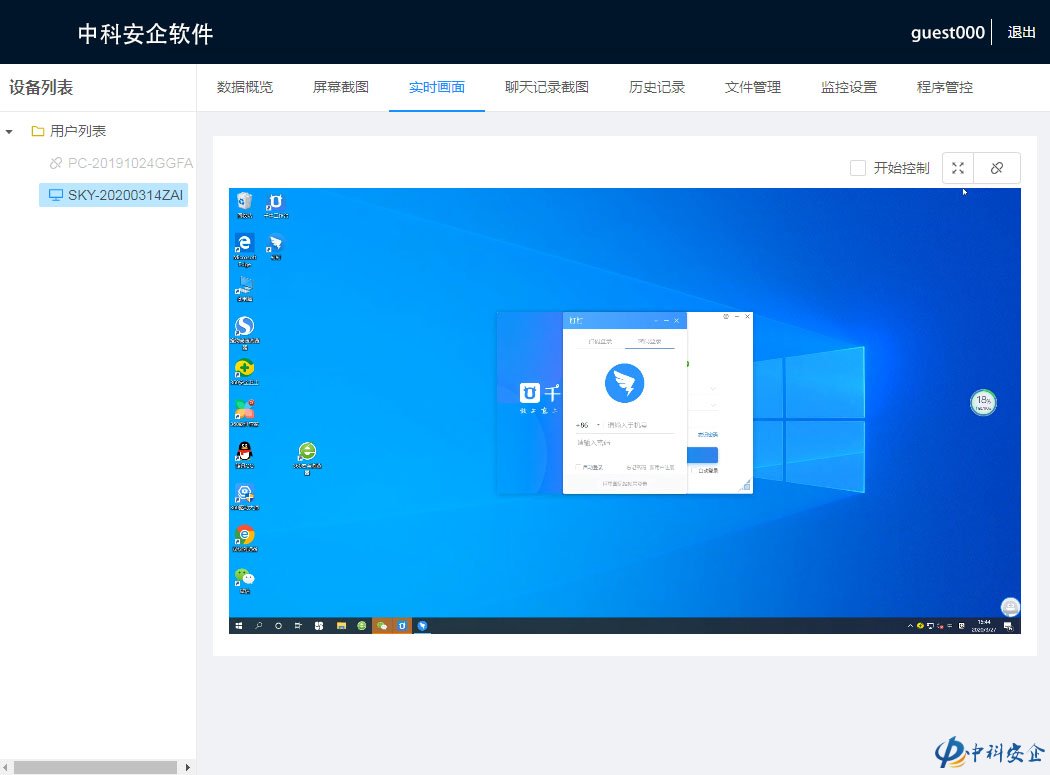Click File Explorer on remote taskbar
Screen dimensions: 1050x775
[x=341, y=626]
